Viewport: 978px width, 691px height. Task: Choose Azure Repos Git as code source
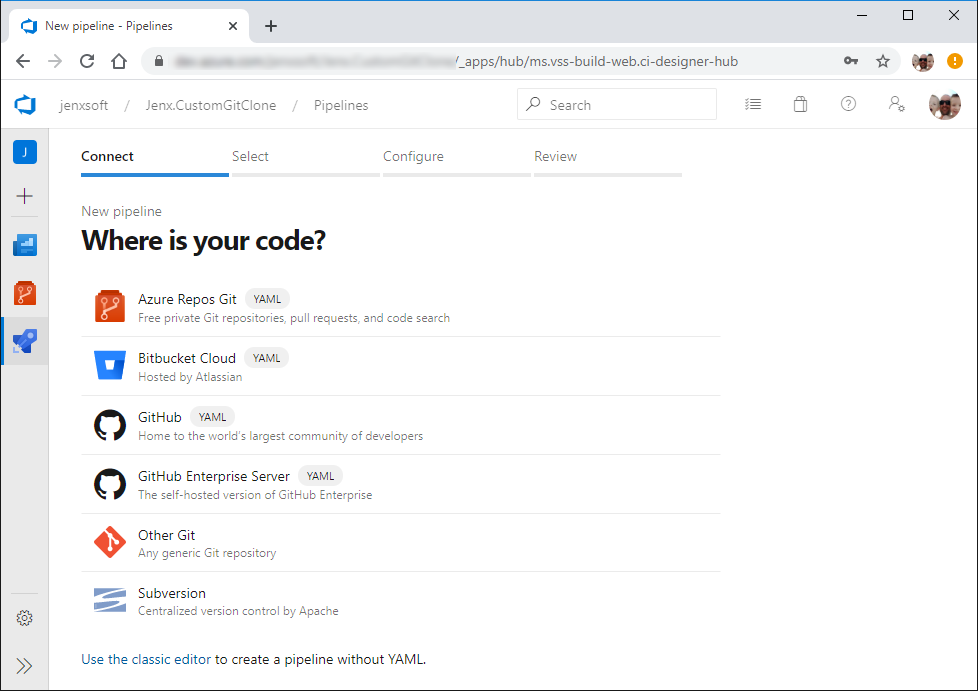coord(400,307)
